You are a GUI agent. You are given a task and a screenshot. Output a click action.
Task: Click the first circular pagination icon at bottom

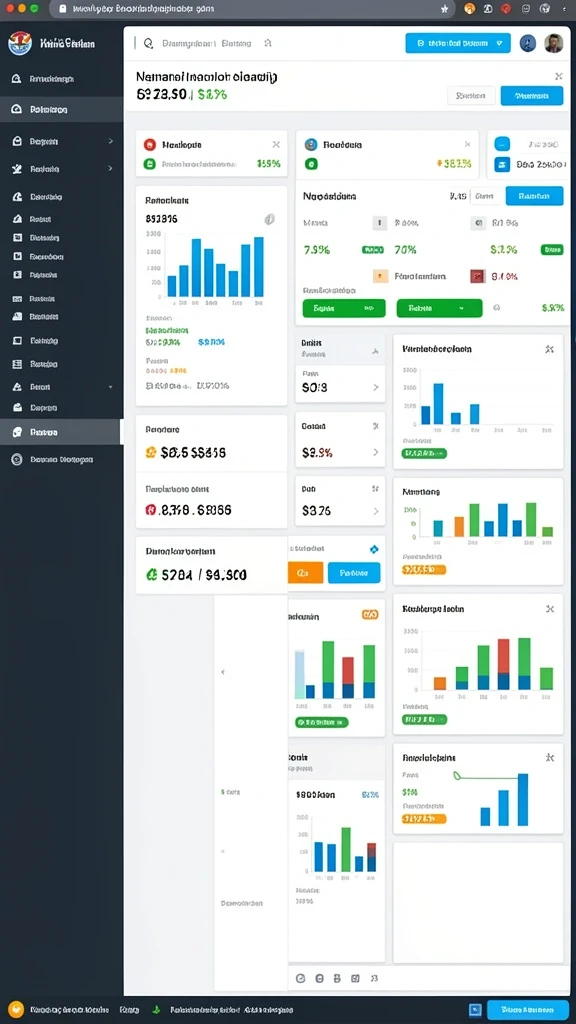[x=300, y=978]
